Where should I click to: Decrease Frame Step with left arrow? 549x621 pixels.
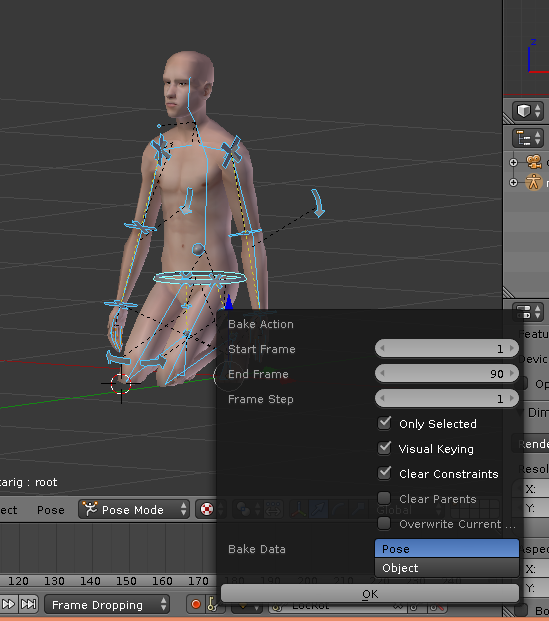click(382, 398)
